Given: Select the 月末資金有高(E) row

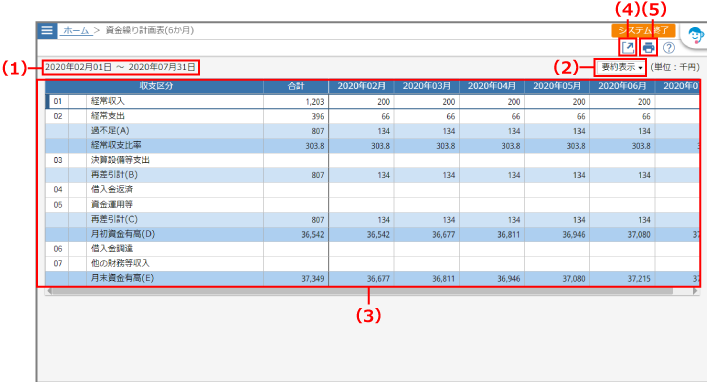Looking at the screenshot, I should 372,279.
